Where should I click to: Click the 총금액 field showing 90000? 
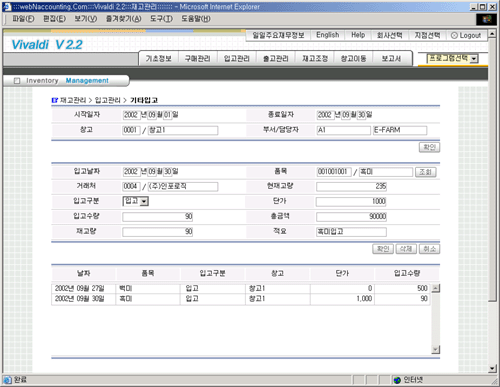click(x=351, y=217)
